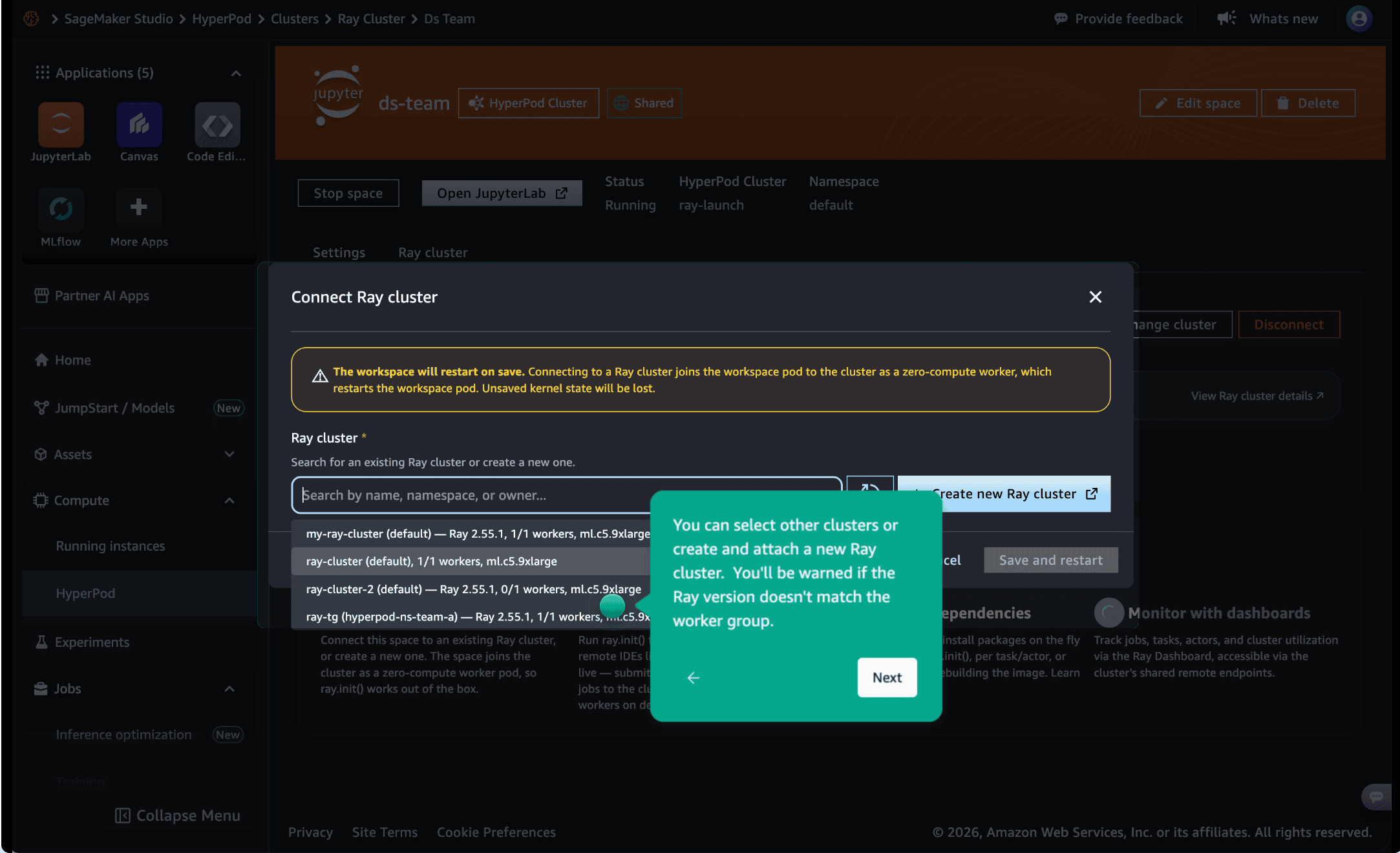This screenshot has width=1400, height=853.
Task: Open the Privacy footer link
Action: point(310,832)
